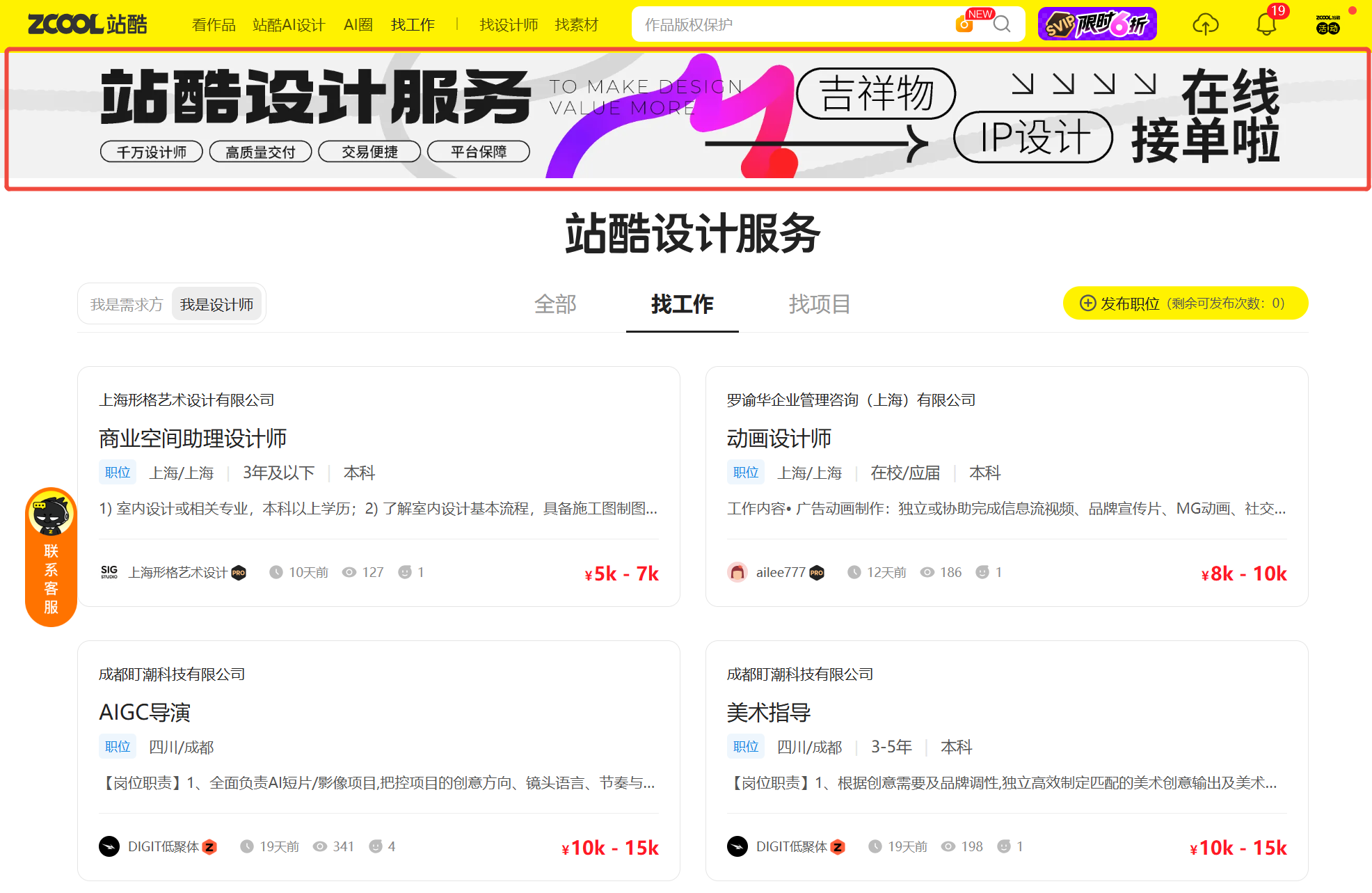
Task: Open 找工作 in the top navigation
Action: pos(413,25)
